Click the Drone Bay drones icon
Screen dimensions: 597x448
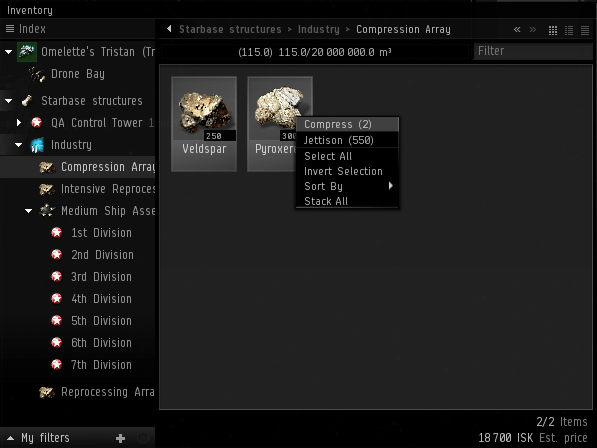tap(37, 74)
